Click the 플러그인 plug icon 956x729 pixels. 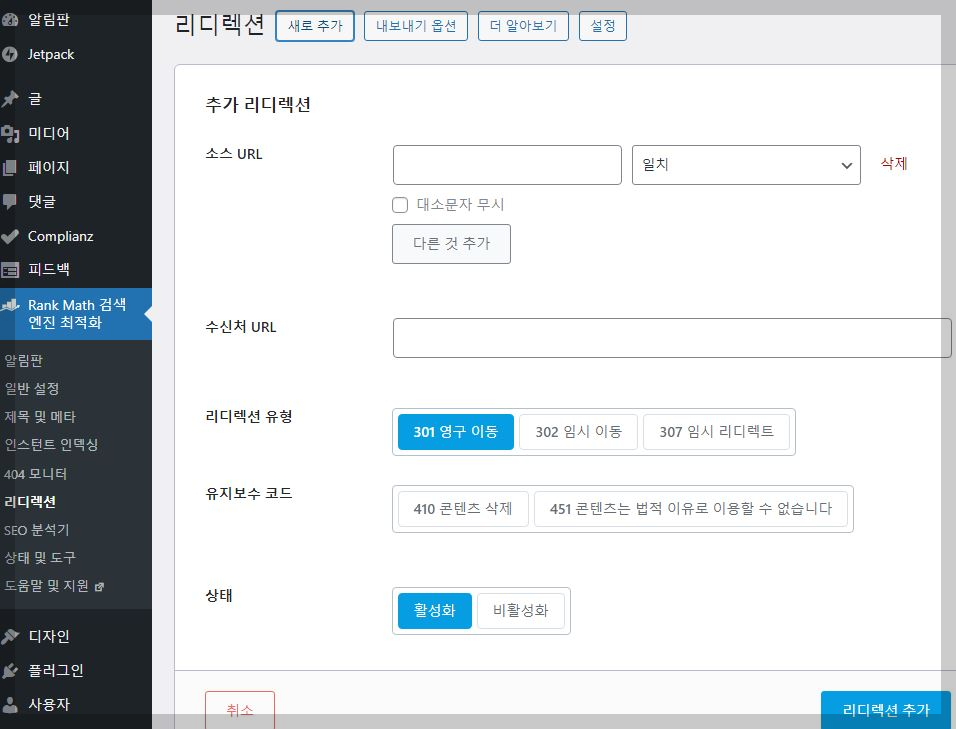click(10, 671)
